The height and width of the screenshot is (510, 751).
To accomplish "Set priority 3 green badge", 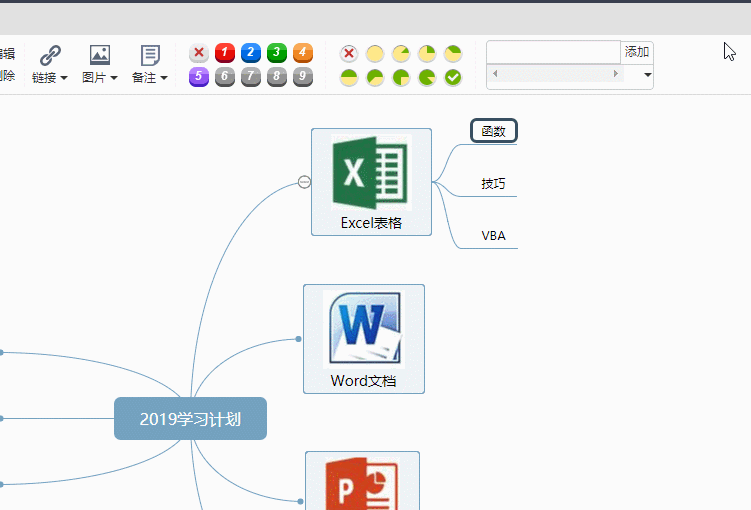I will pos(276,53).
